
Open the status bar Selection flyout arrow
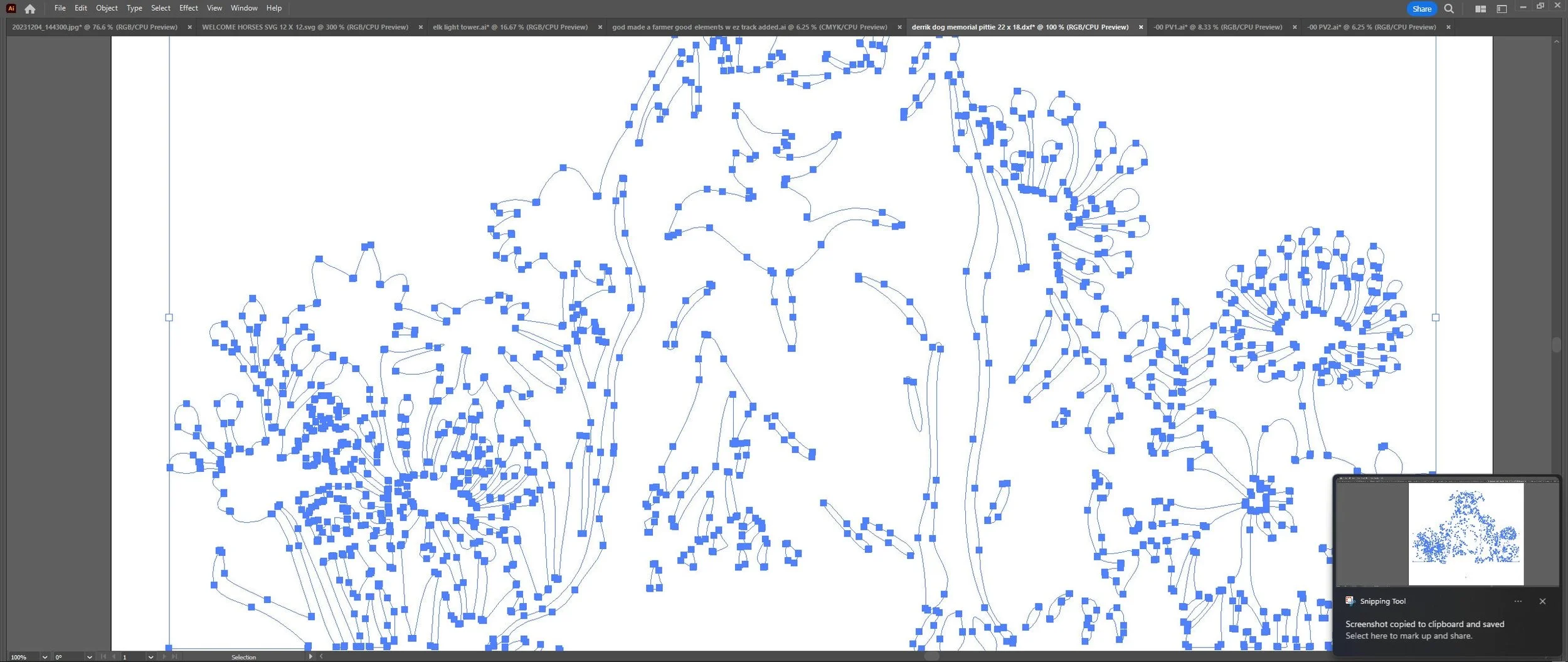tap(310, 656)
